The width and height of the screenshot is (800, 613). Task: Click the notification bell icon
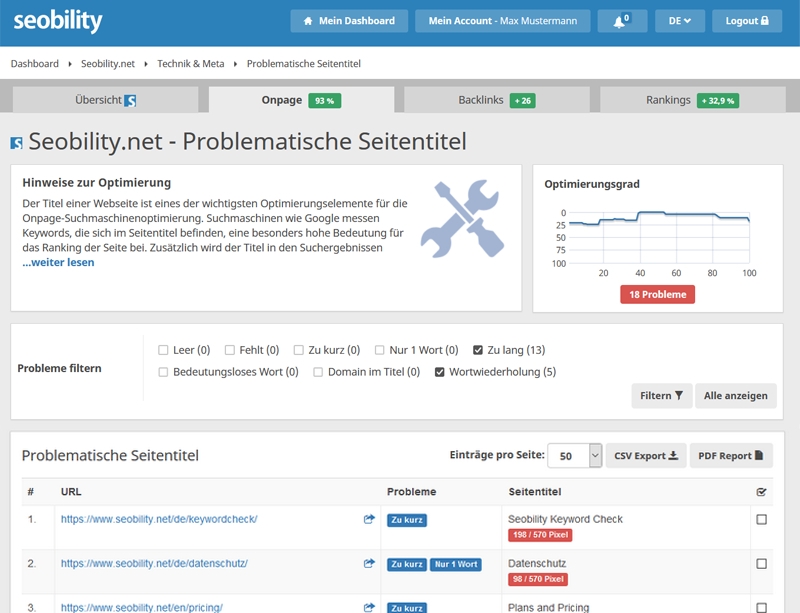click(621, 21)
